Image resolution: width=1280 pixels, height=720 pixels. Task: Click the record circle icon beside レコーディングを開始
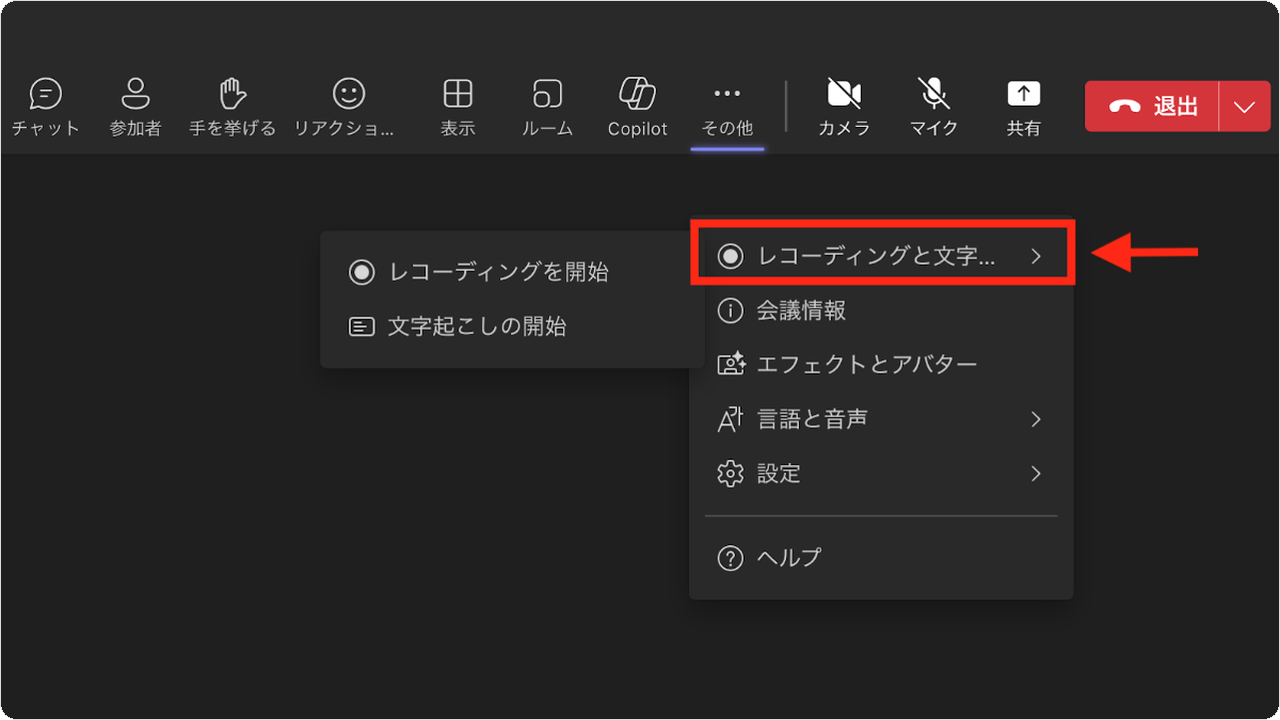361,272
